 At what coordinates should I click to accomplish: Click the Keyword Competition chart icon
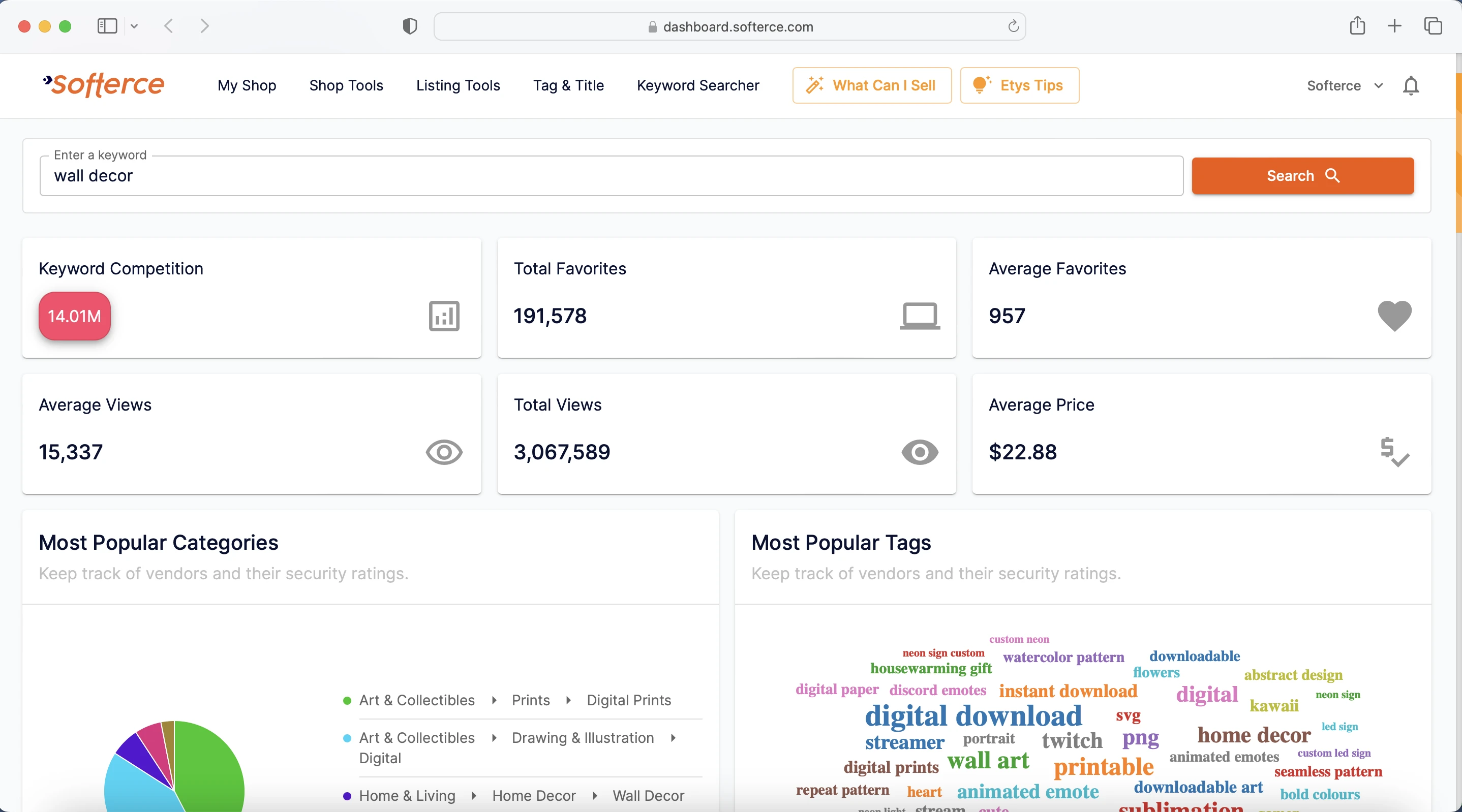pyautogui.click(x=444, y=316)
